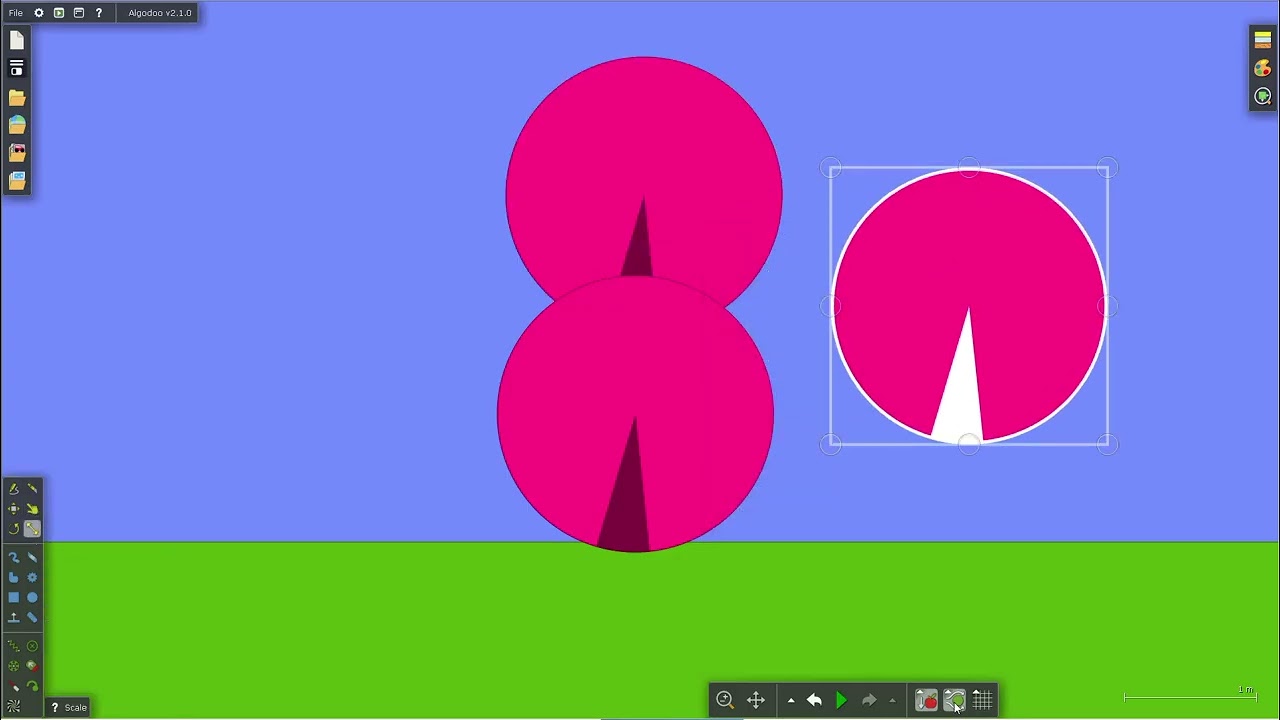Select the Thruster tool
Screen dimensions: 1280x720
click(32, 666)
